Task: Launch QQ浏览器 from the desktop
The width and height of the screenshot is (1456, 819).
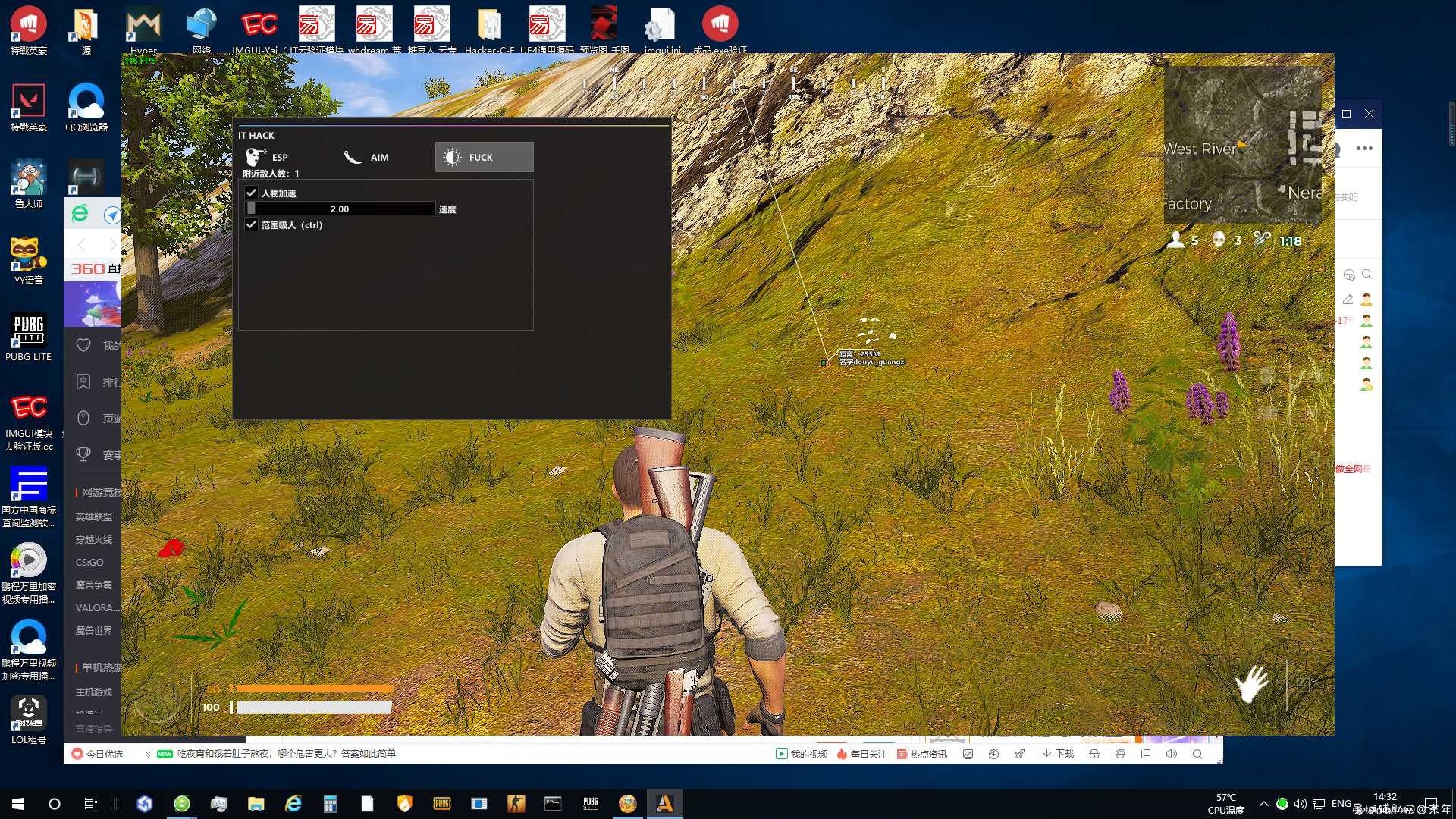Action: tap(86, 108)
